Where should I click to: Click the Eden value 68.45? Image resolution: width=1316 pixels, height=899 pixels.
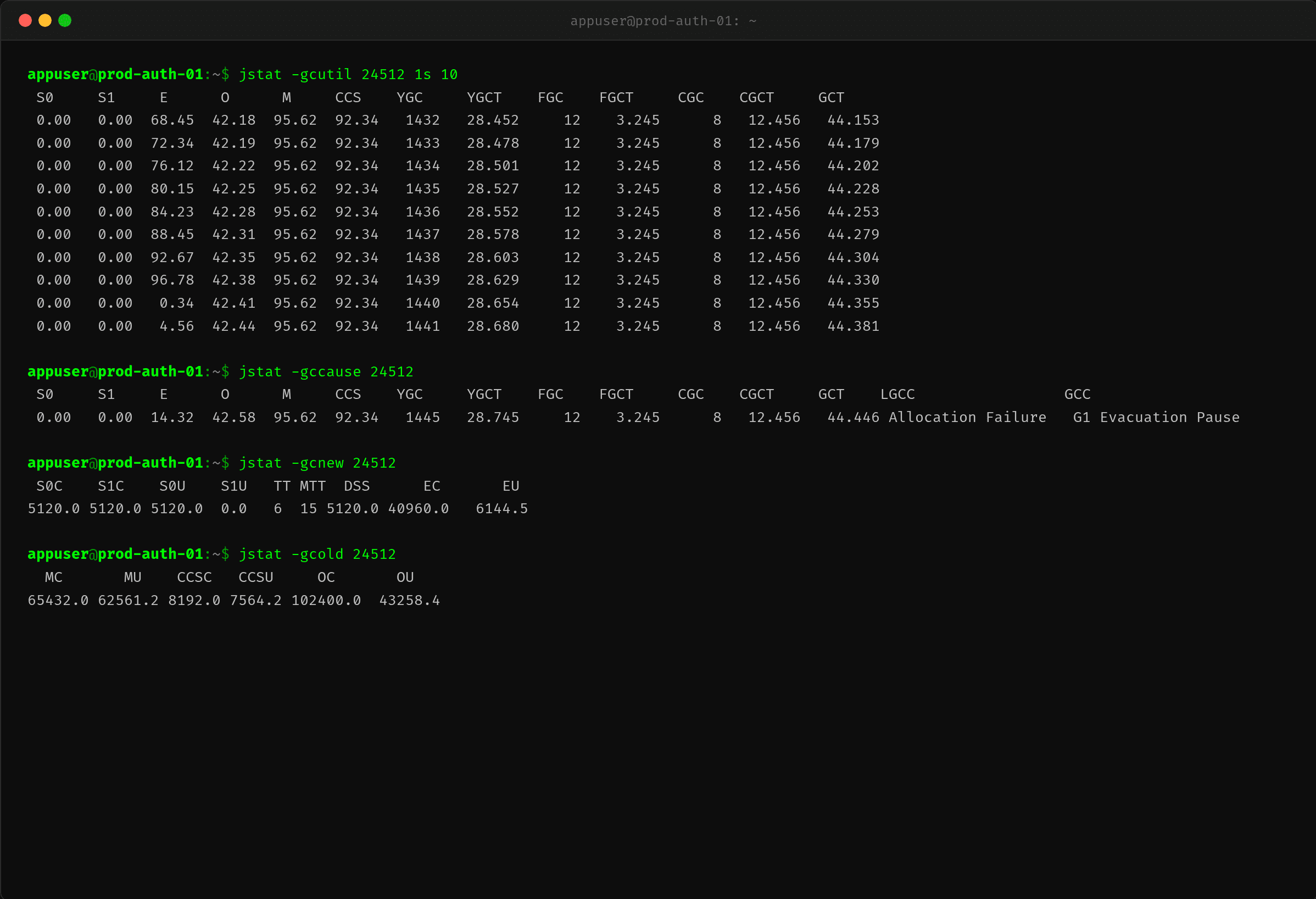click(172, 120)
